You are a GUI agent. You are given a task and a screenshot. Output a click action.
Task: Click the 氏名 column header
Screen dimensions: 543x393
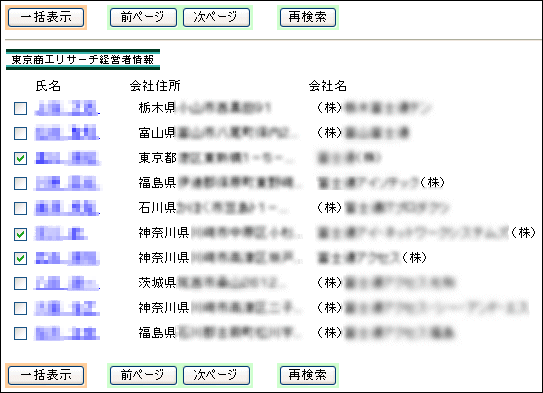click(48, 86)
